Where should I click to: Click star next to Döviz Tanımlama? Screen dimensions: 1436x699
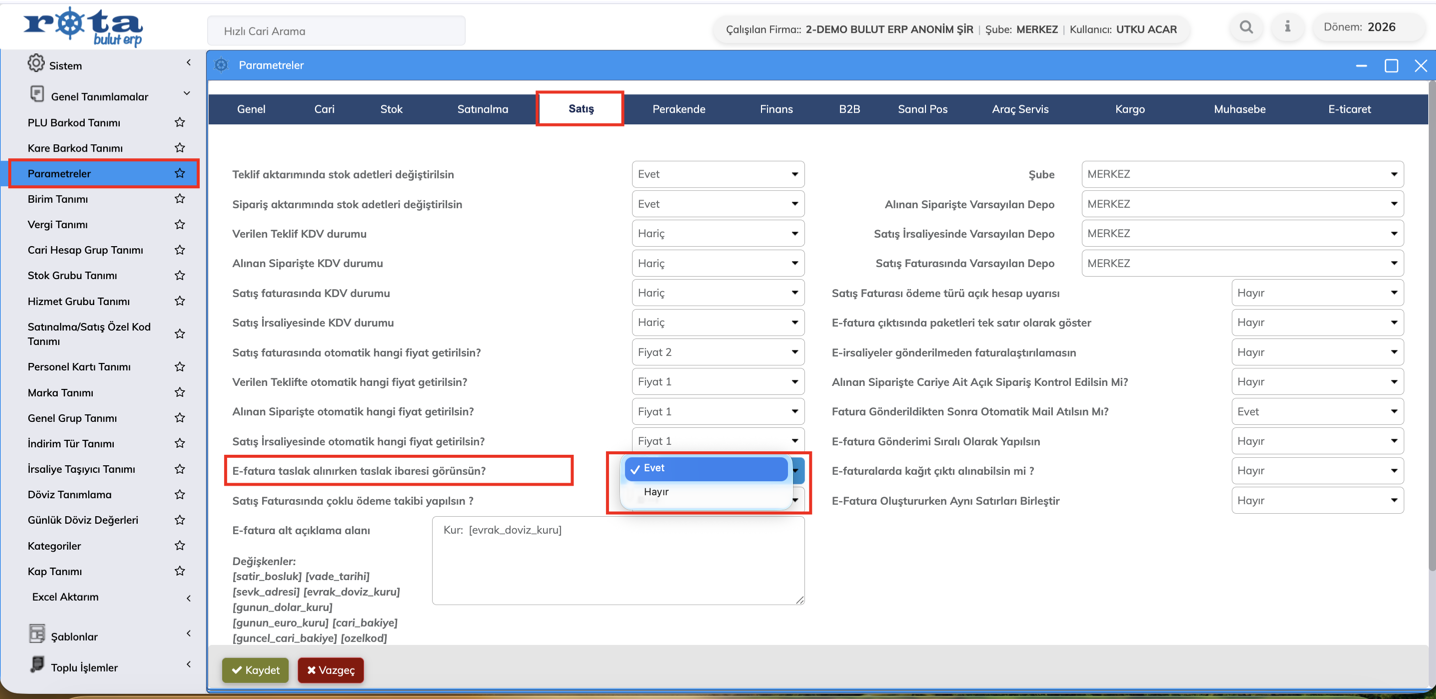[180, 494]
